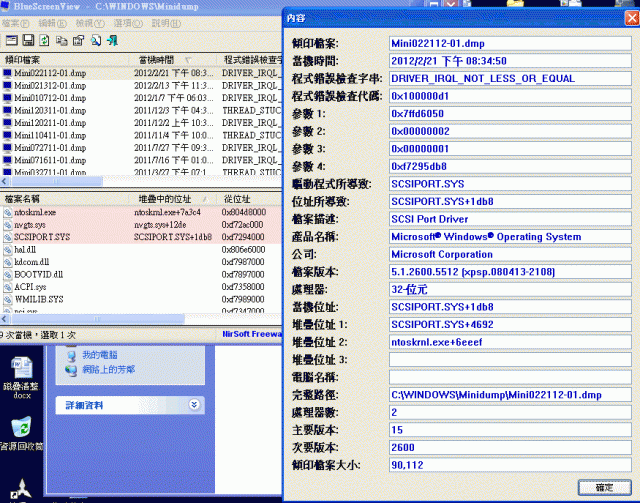Click the ntoskrnl.exe file icon
The height and width of the screenshot is (503, 640).
click(7, 212)
